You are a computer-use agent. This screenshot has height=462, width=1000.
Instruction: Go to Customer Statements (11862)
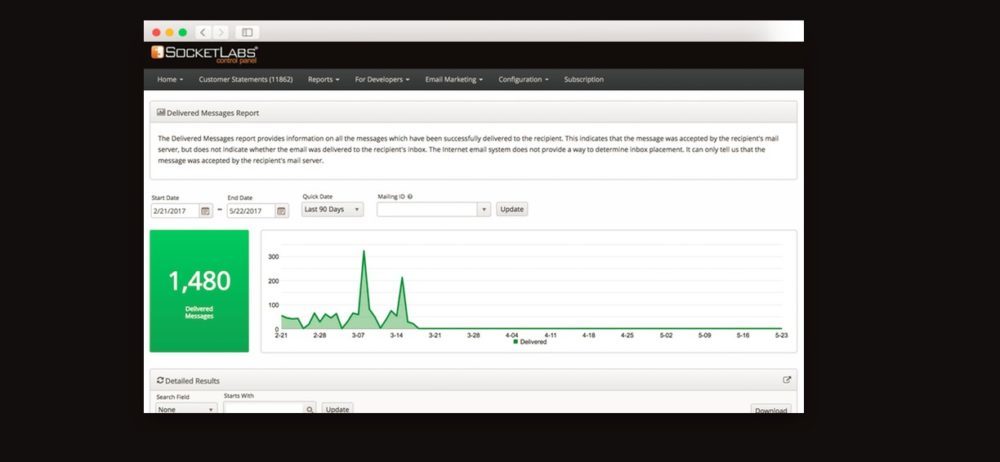(x=245, y=79)
